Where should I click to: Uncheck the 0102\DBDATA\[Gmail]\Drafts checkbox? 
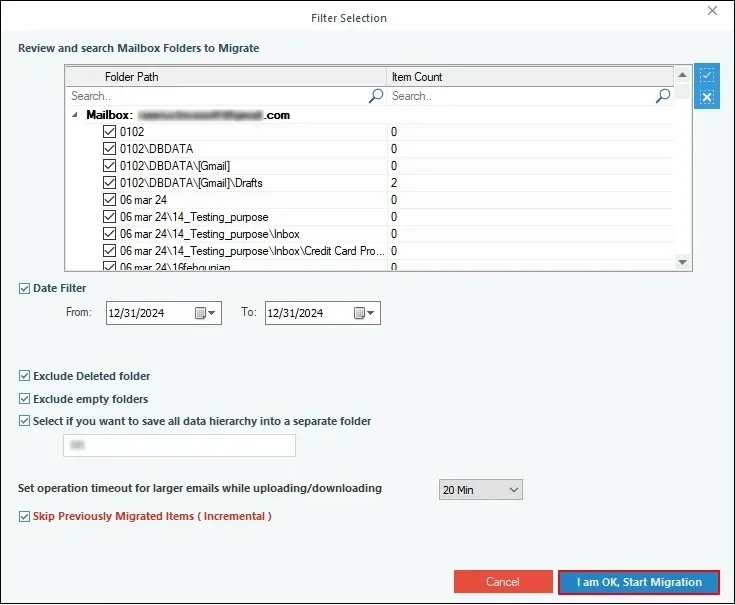(109, 182)
